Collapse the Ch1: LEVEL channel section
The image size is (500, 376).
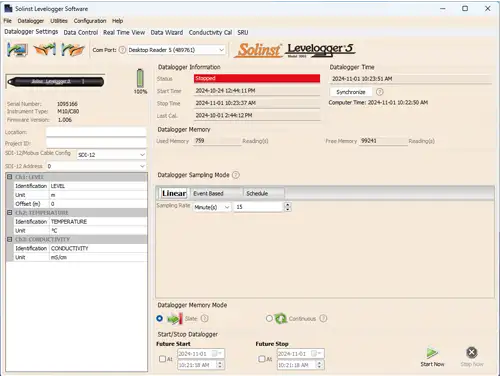(x=10, y=177)
